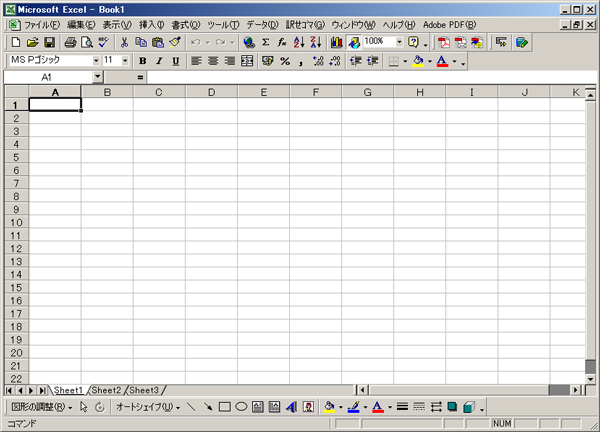Open the Adobe PDF(B) menu

[449, 25]
